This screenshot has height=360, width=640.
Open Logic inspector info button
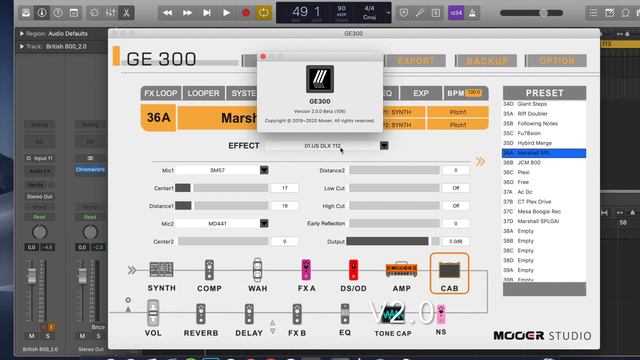click(x=42, y=13)
